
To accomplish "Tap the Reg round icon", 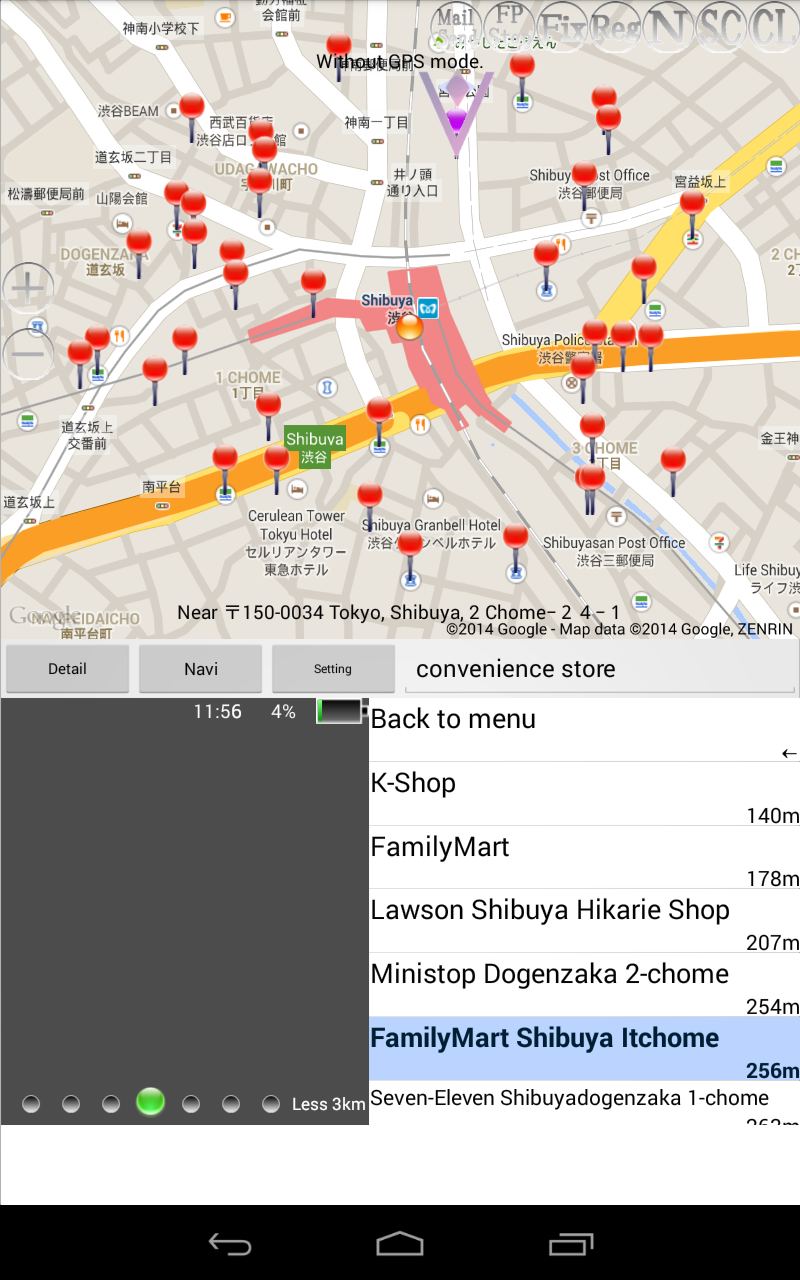I will 616,27.
